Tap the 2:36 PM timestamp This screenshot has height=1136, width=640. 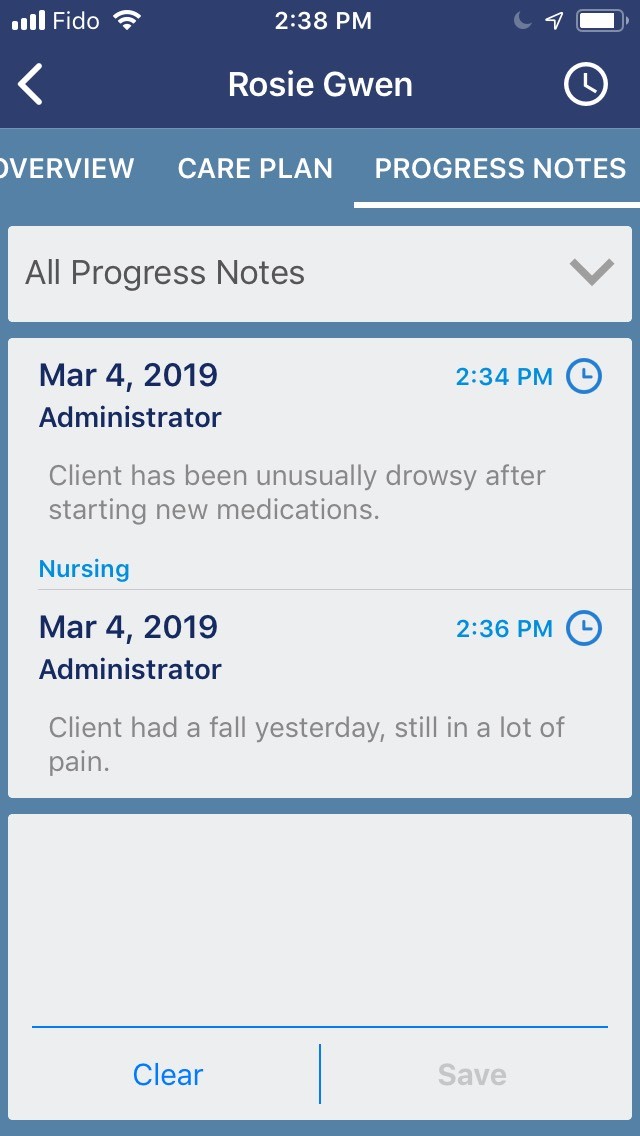504,629
